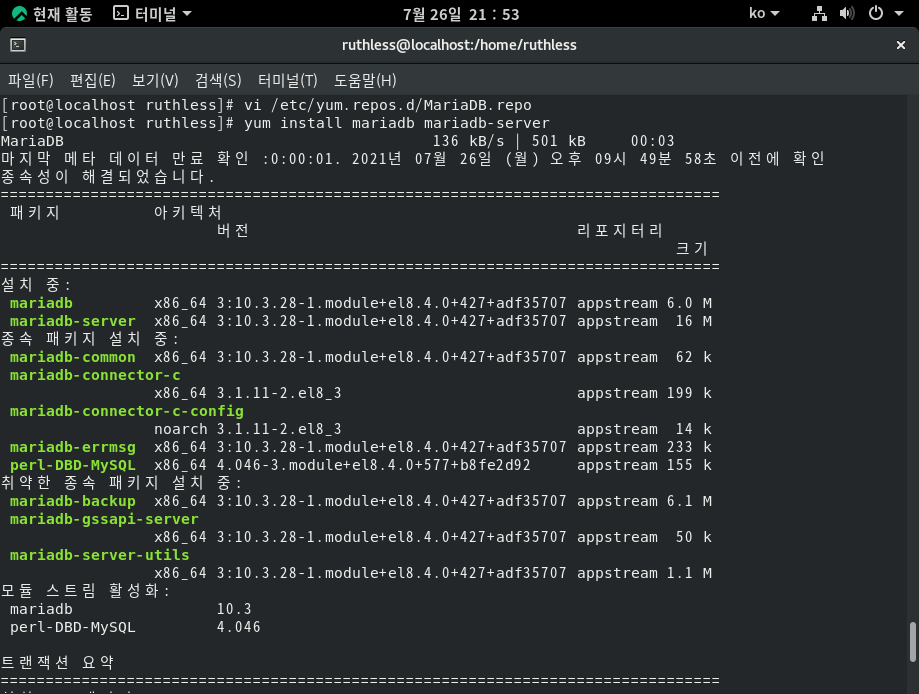Click the terminal vertical scrollbar handle

(913, 642)
